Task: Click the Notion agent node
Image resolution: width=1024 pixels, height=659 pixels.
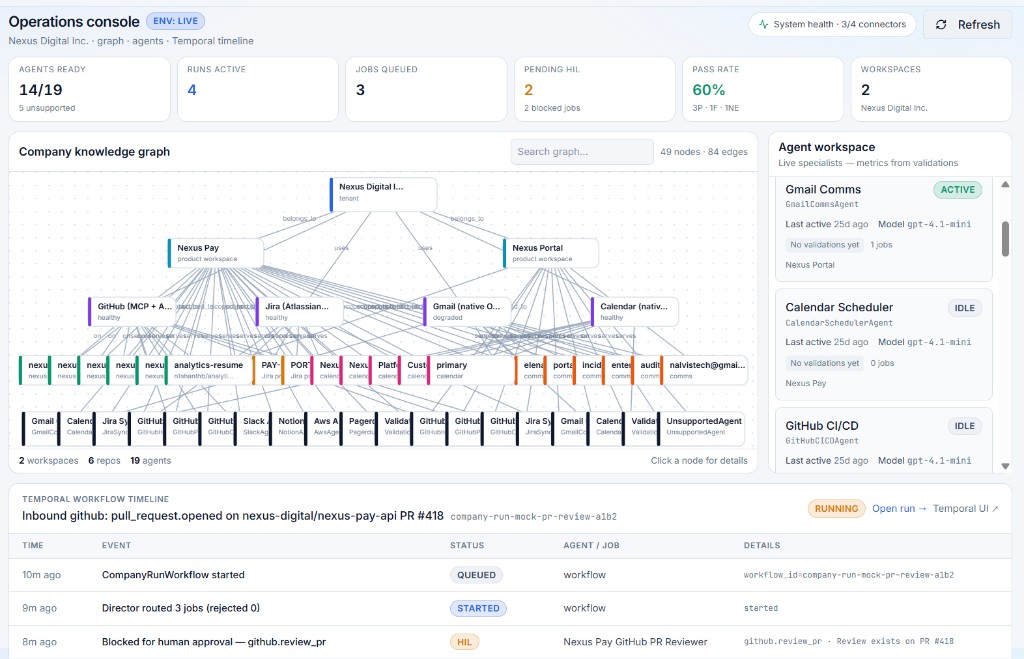Action: coord(287,426)
